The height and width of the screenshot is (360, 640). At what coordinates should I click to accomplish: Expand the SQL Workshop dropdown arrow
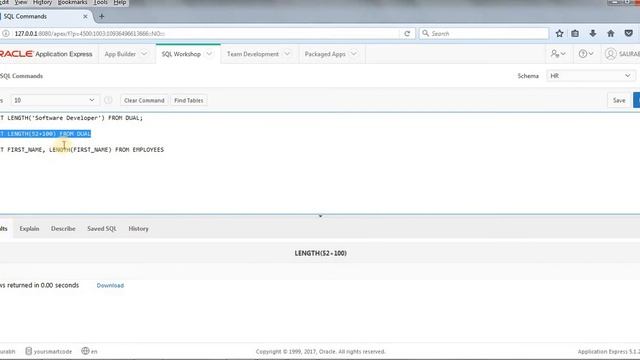click(209, 54)
